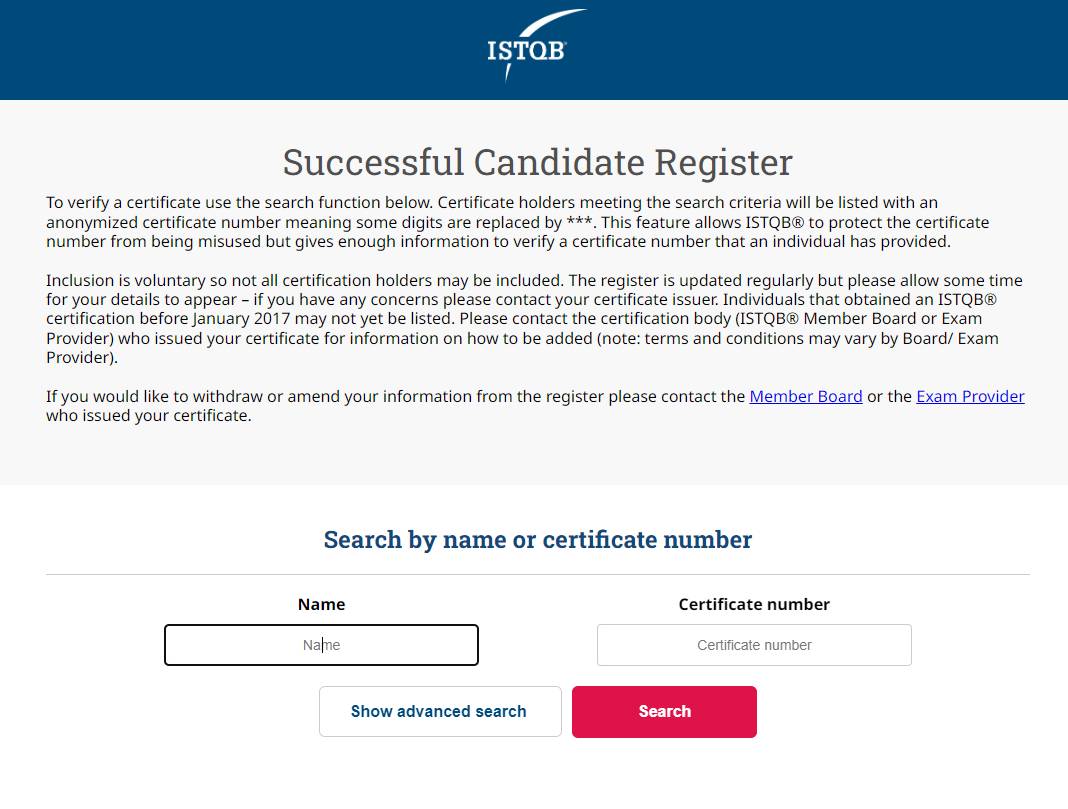Click the 'Search by name or certificate number' heading
1068x809 pixels.
coord(537,540)
